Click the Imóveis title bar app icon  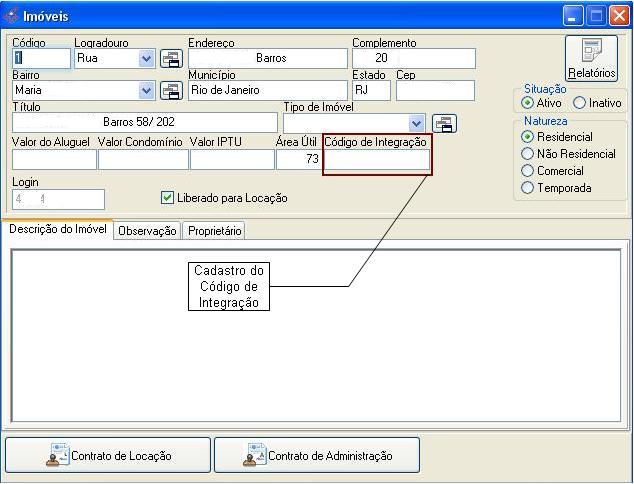click(12, 16)
